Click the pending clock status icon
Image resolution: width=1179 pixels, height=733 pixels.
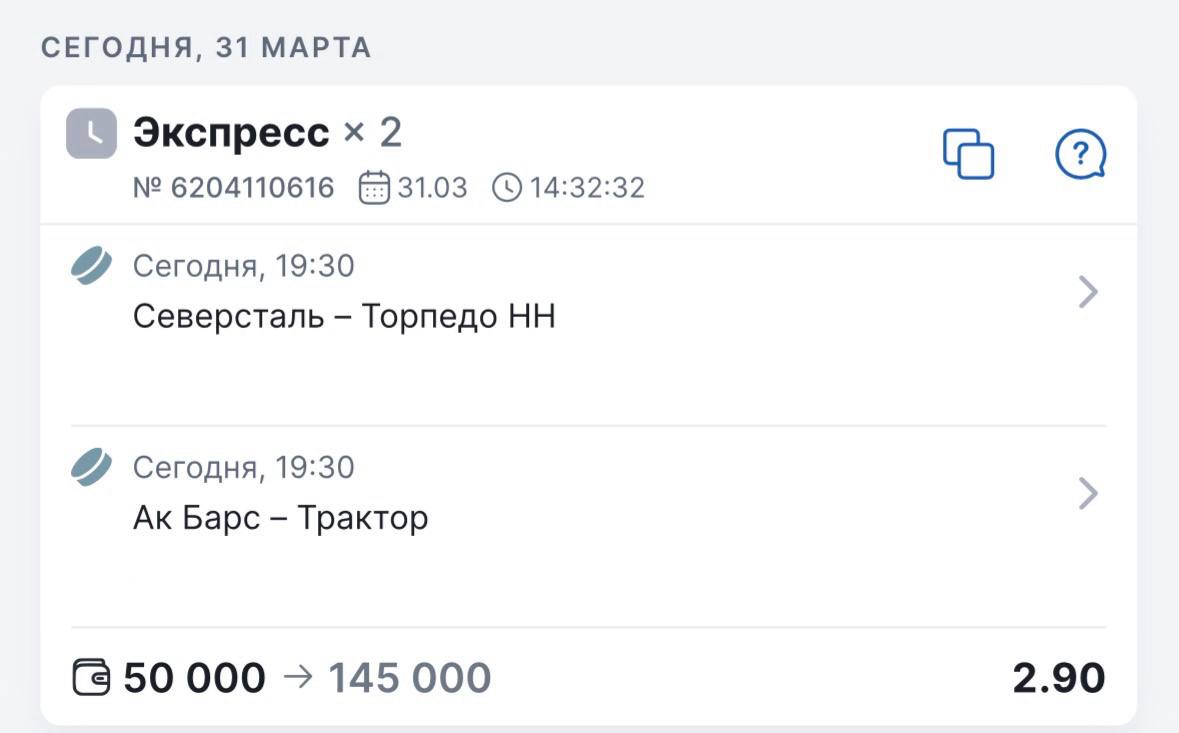92,133
